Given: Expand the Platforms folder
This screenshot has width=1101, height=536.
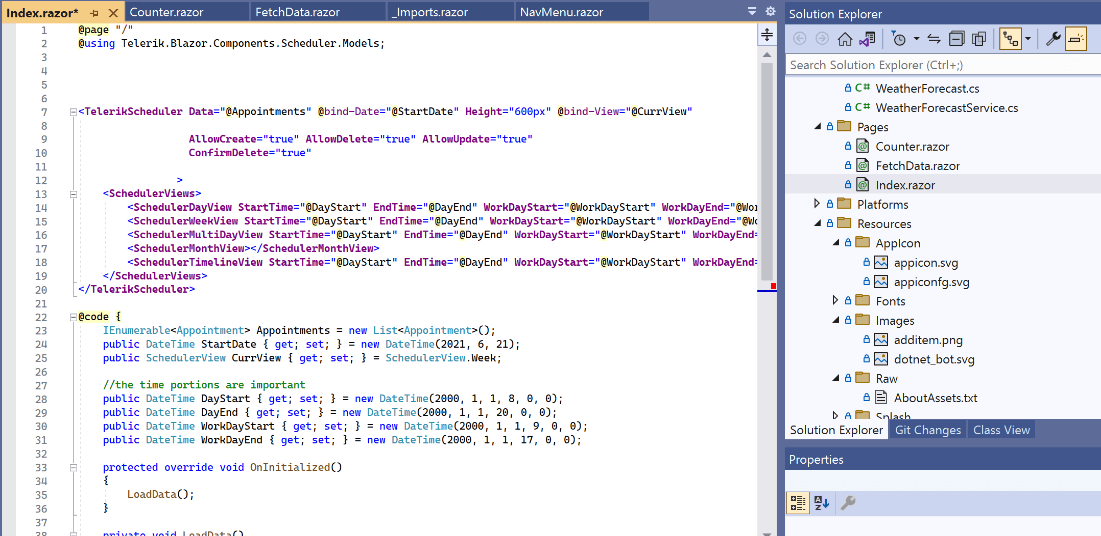Looking at the screenshot, I should (x=817, y=204).
